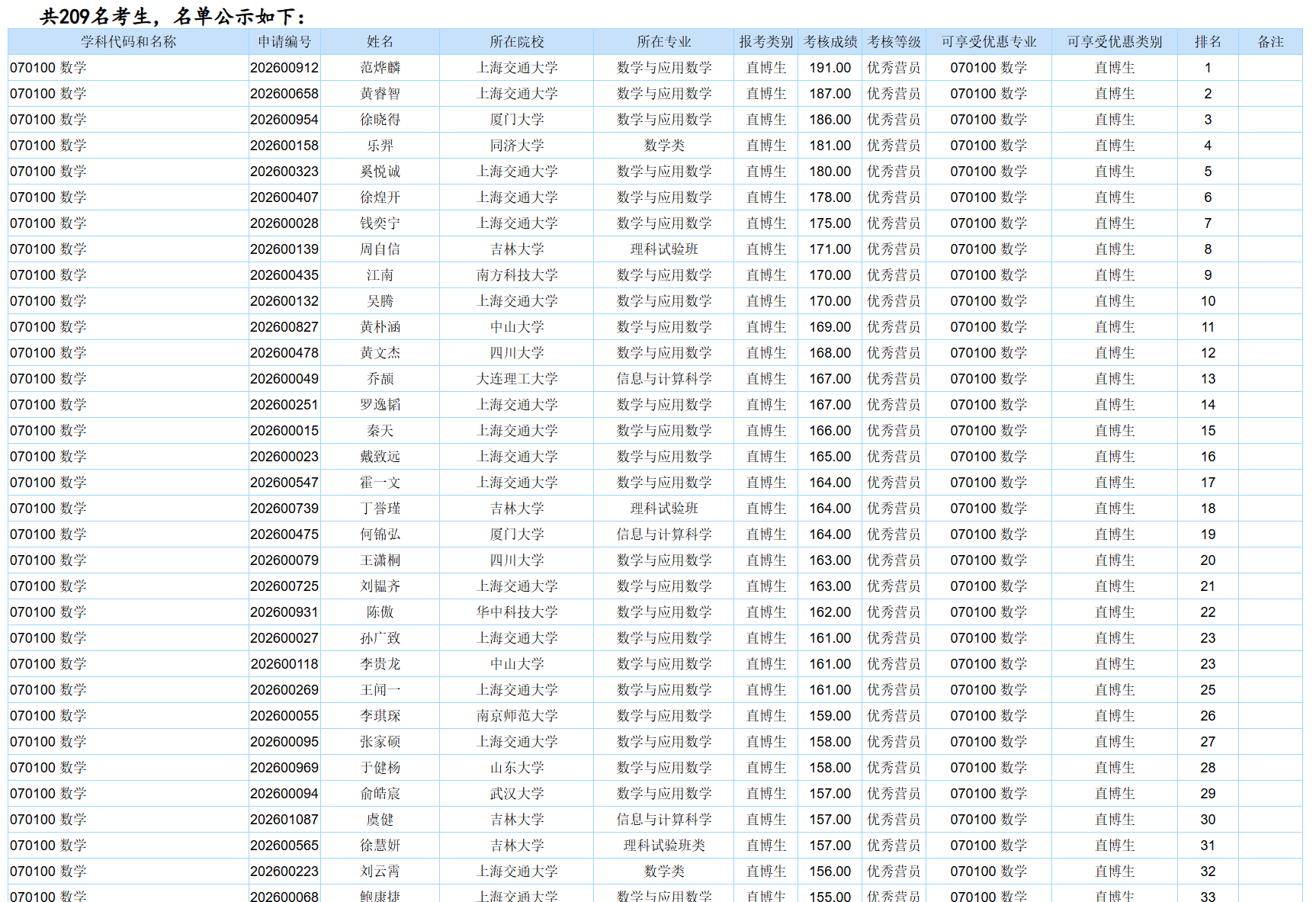Select 山东大学 cell
Viewport: 1316px width, 902px height.
click(x=517, y=768)
